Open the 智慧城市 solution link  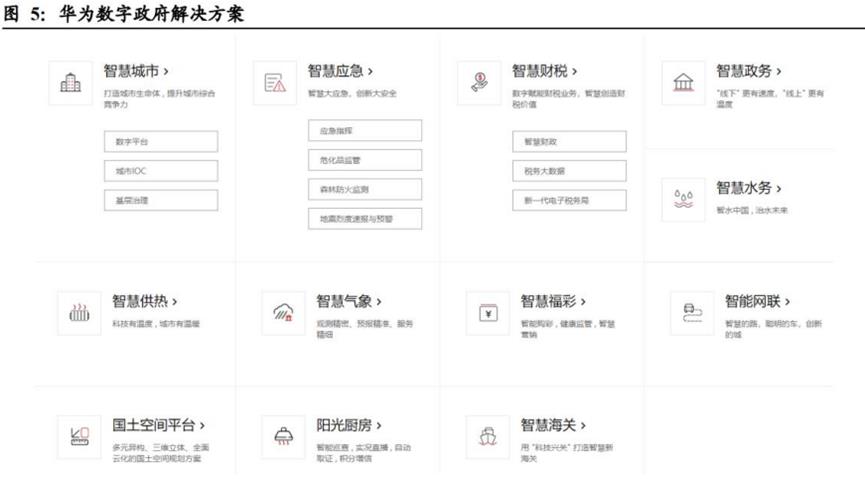coord(136,71)
